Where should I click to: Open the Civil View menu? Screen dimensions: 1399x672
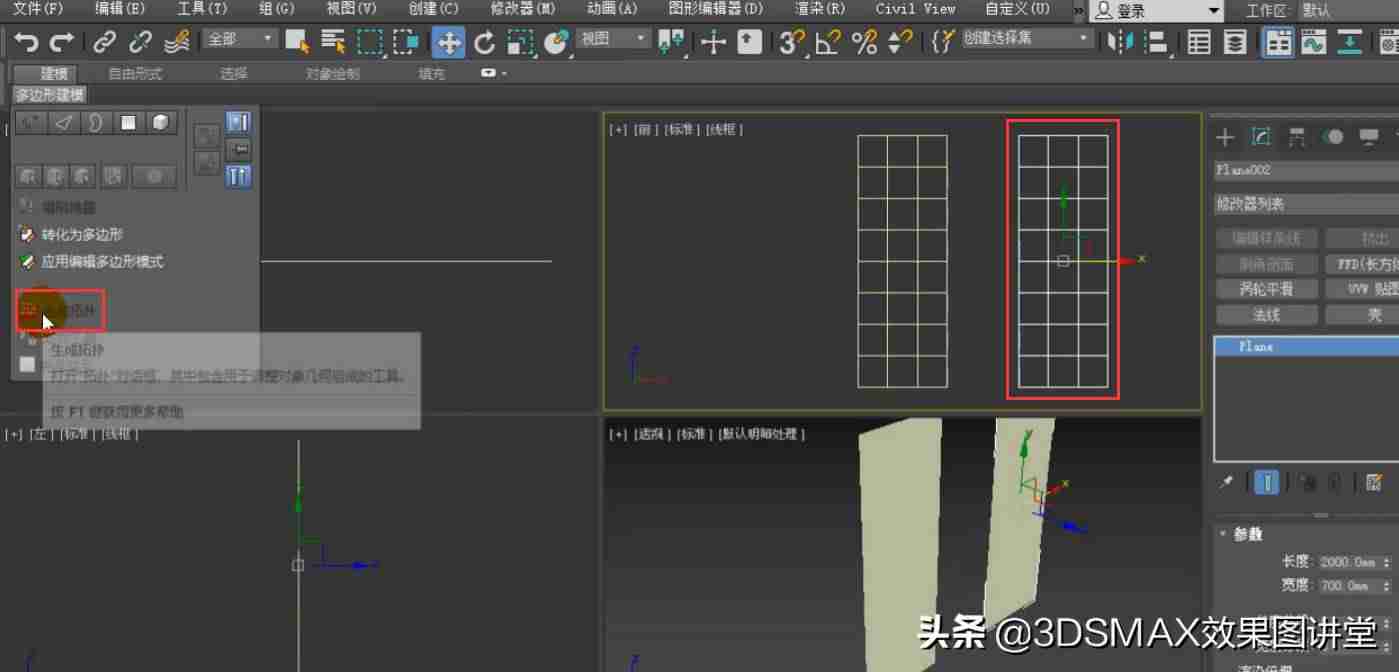coord(915,9)
